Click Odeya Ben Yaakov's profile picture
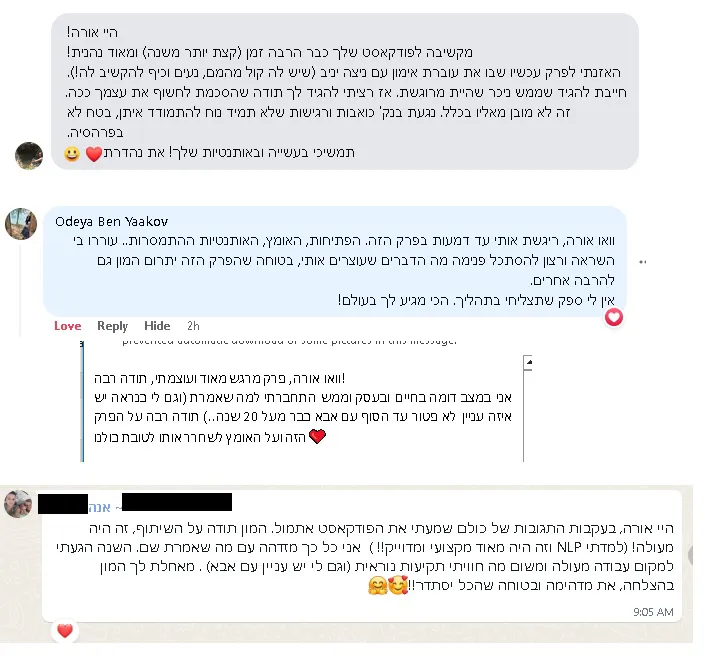The height and width of the screenshot is (668, 724). click(21, 224)
